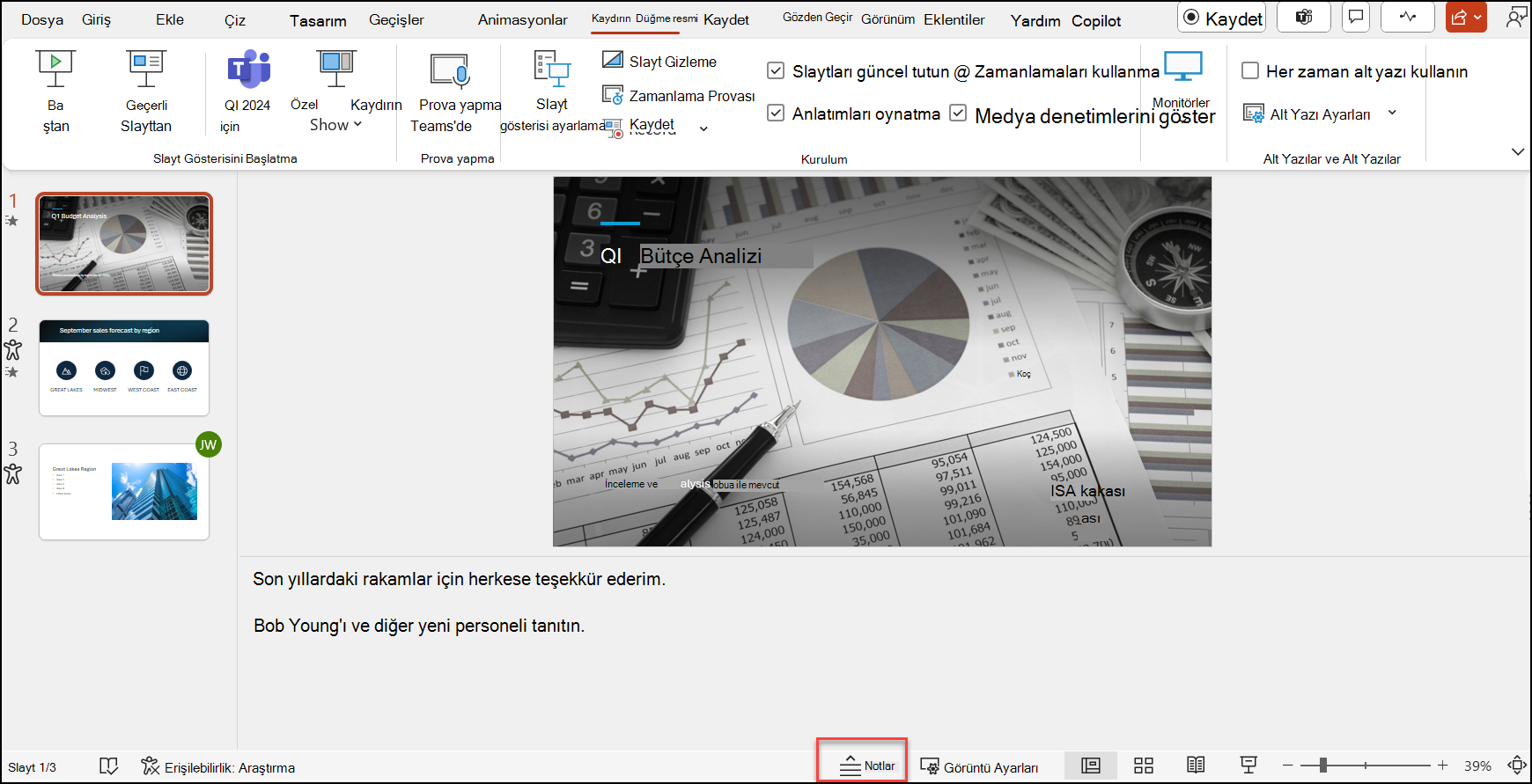Click the person profile icon
The height and width of the screenshot is (784, 1532).
[1516, 17]
